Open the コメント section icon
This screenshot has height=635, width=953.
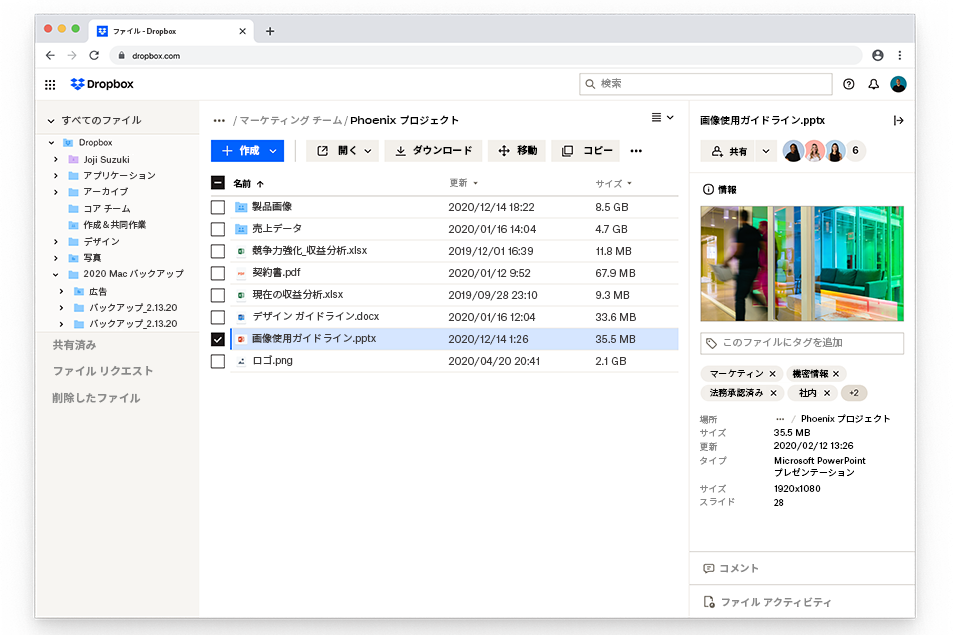coord(707,567)
